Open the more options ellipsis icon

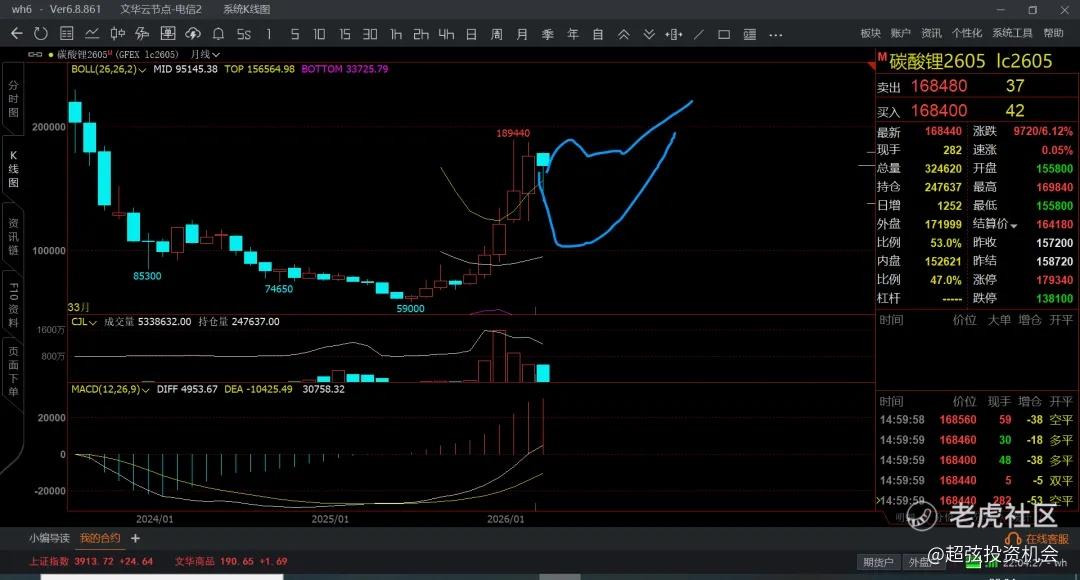776,34
